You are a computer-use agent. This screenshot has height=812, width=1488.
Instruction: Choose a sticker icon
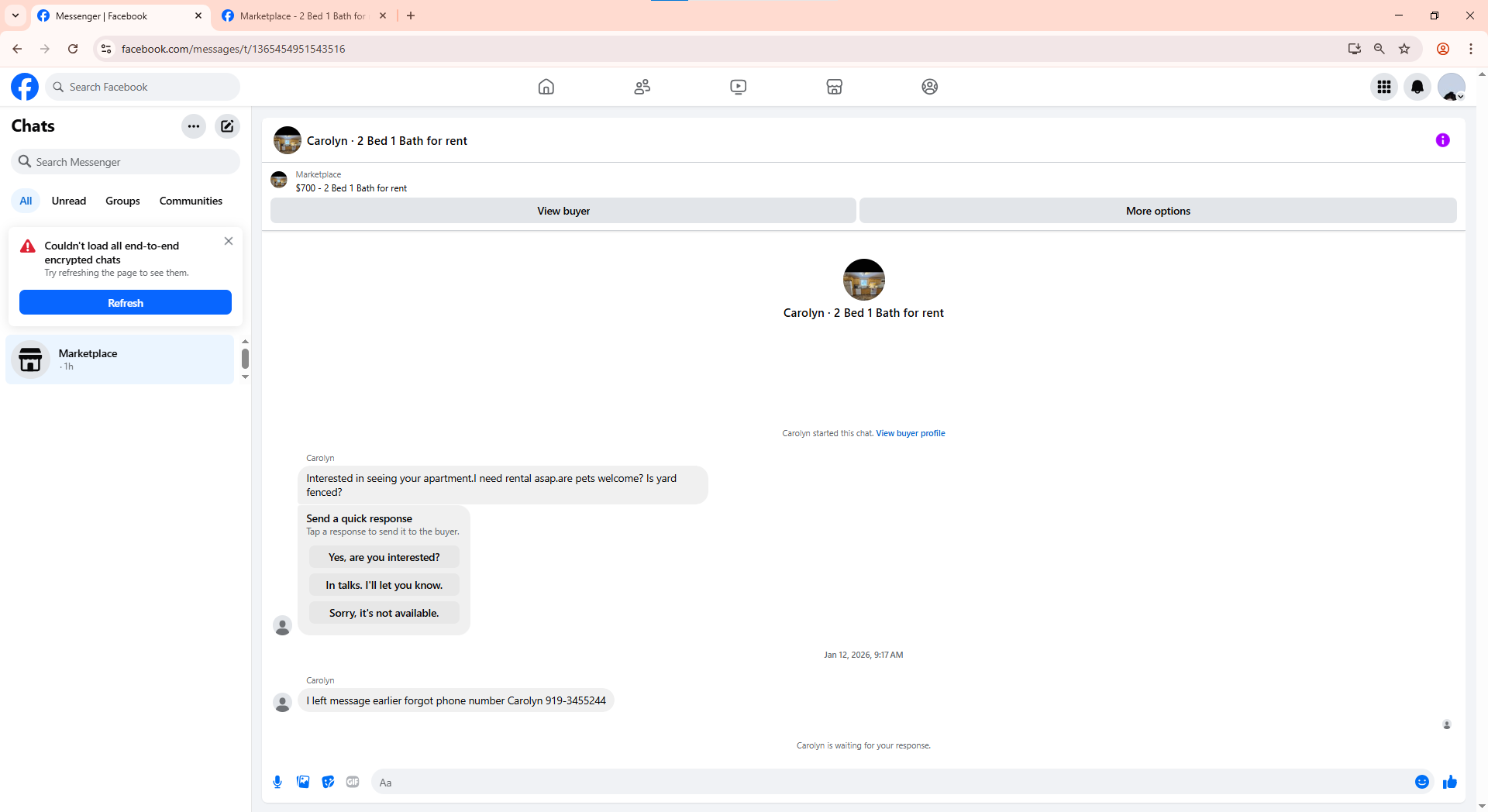pos(328,783)
